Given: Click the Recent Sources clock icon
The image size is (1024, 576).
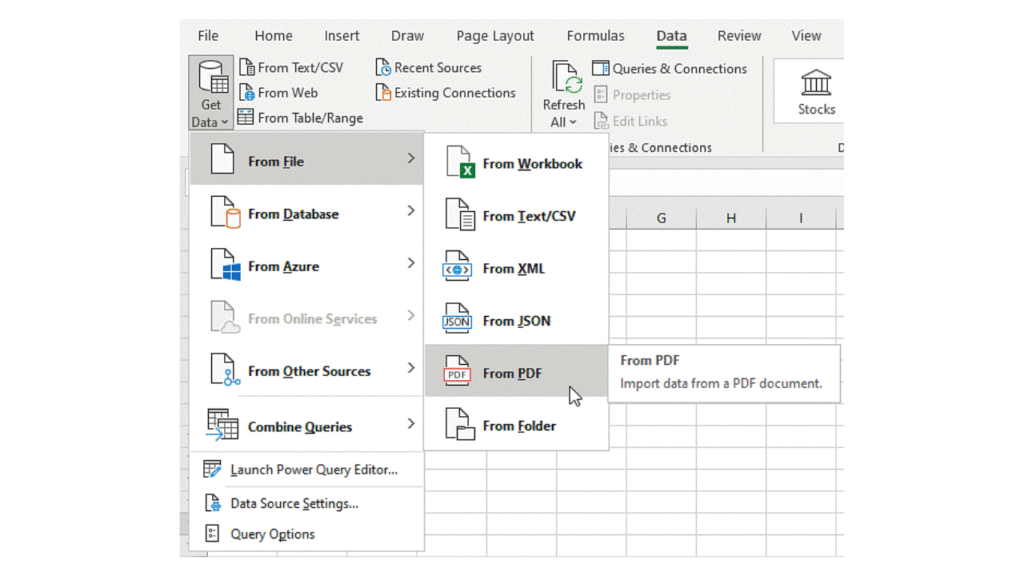Looking at the screenshot, I should 383,67.
